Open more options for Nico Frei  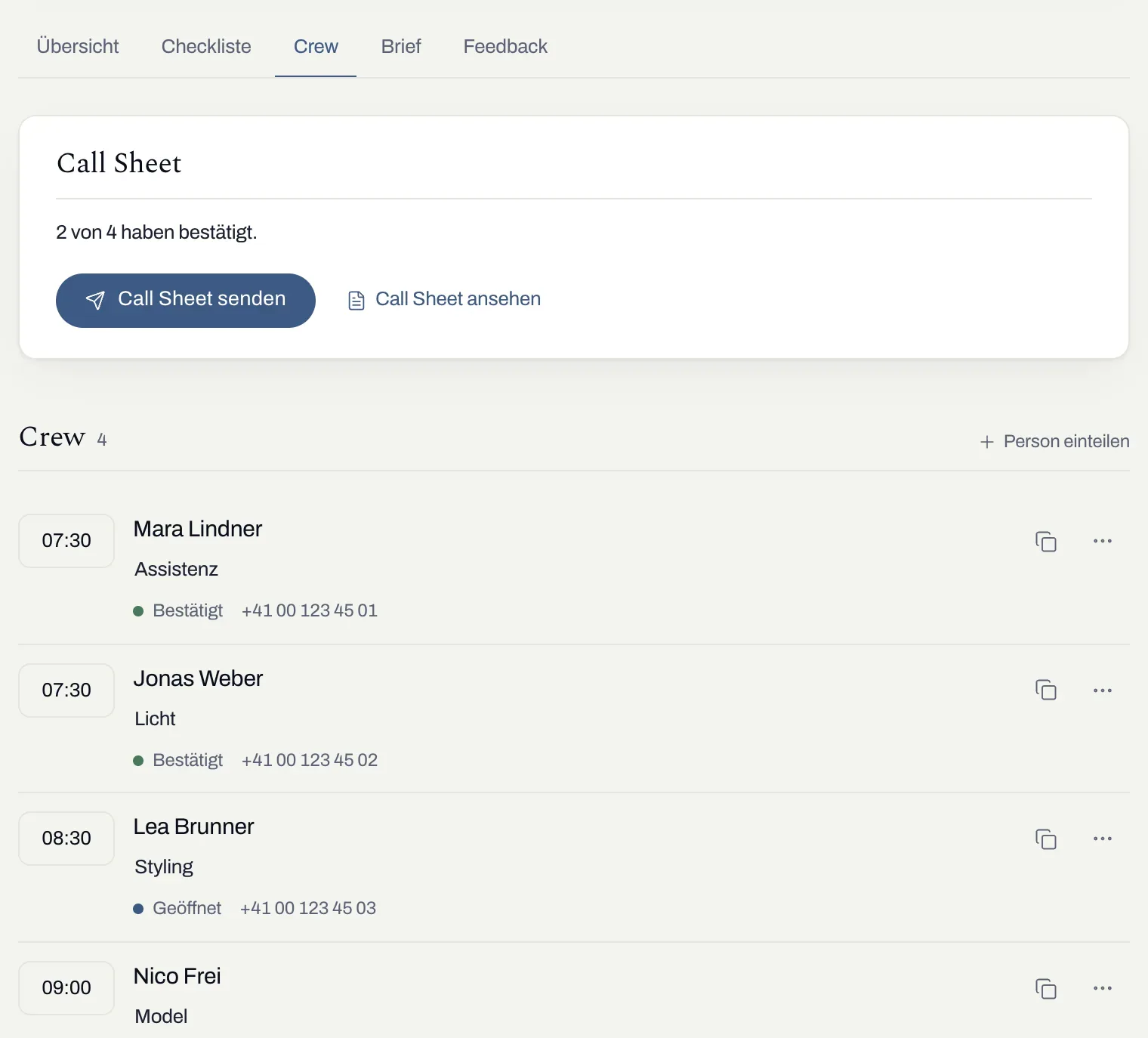point(1103,988)
